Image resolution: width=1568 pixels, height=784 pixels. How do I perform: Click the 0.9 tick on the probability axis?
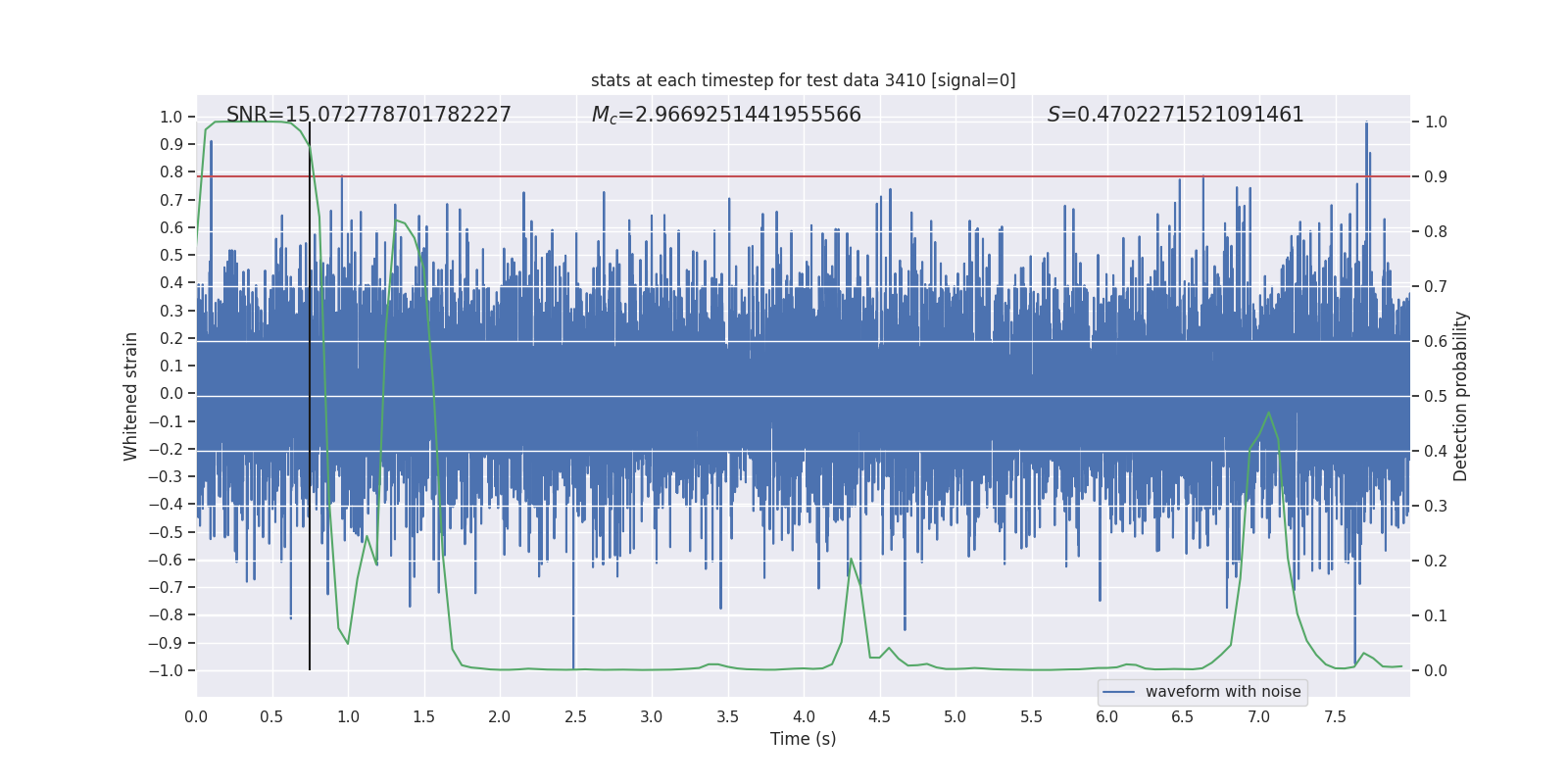(1436, 176)
